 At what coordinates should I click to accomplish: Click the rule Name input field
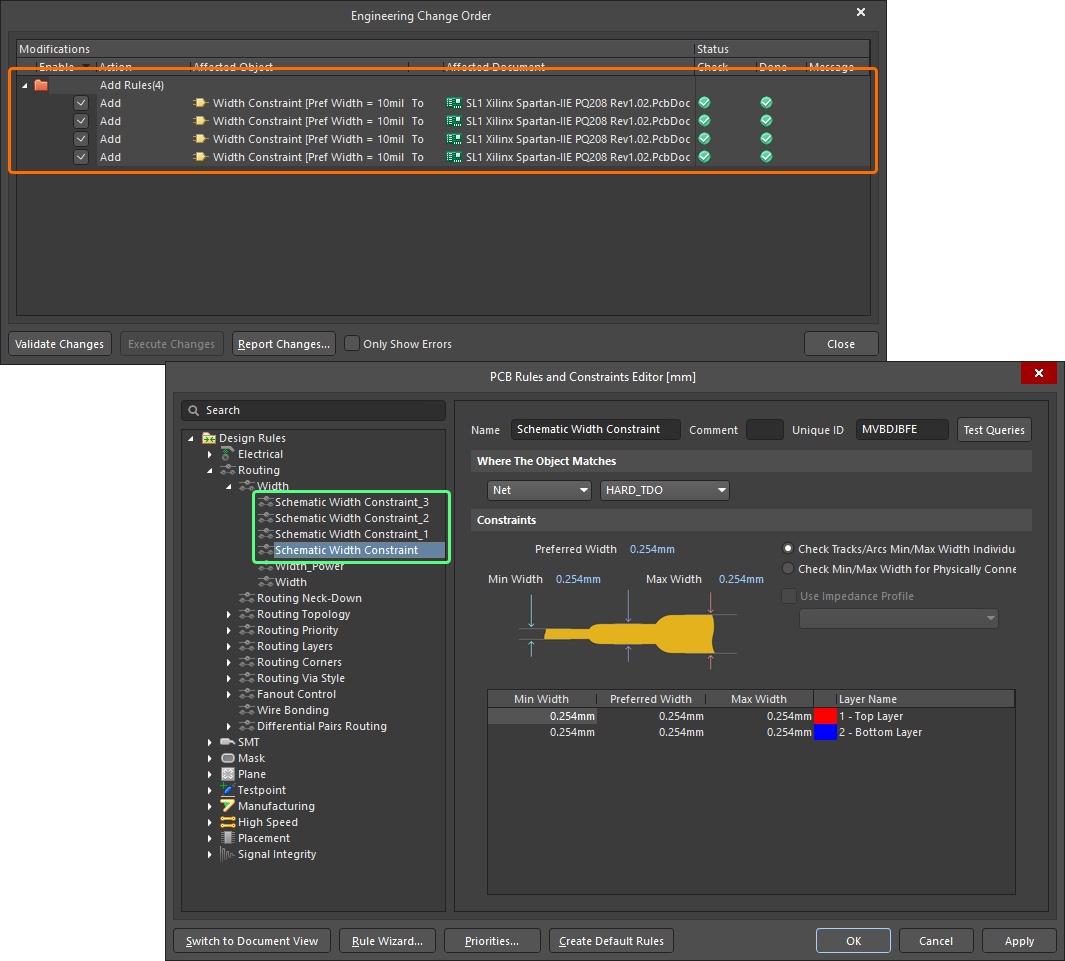[x=595, y=429]
